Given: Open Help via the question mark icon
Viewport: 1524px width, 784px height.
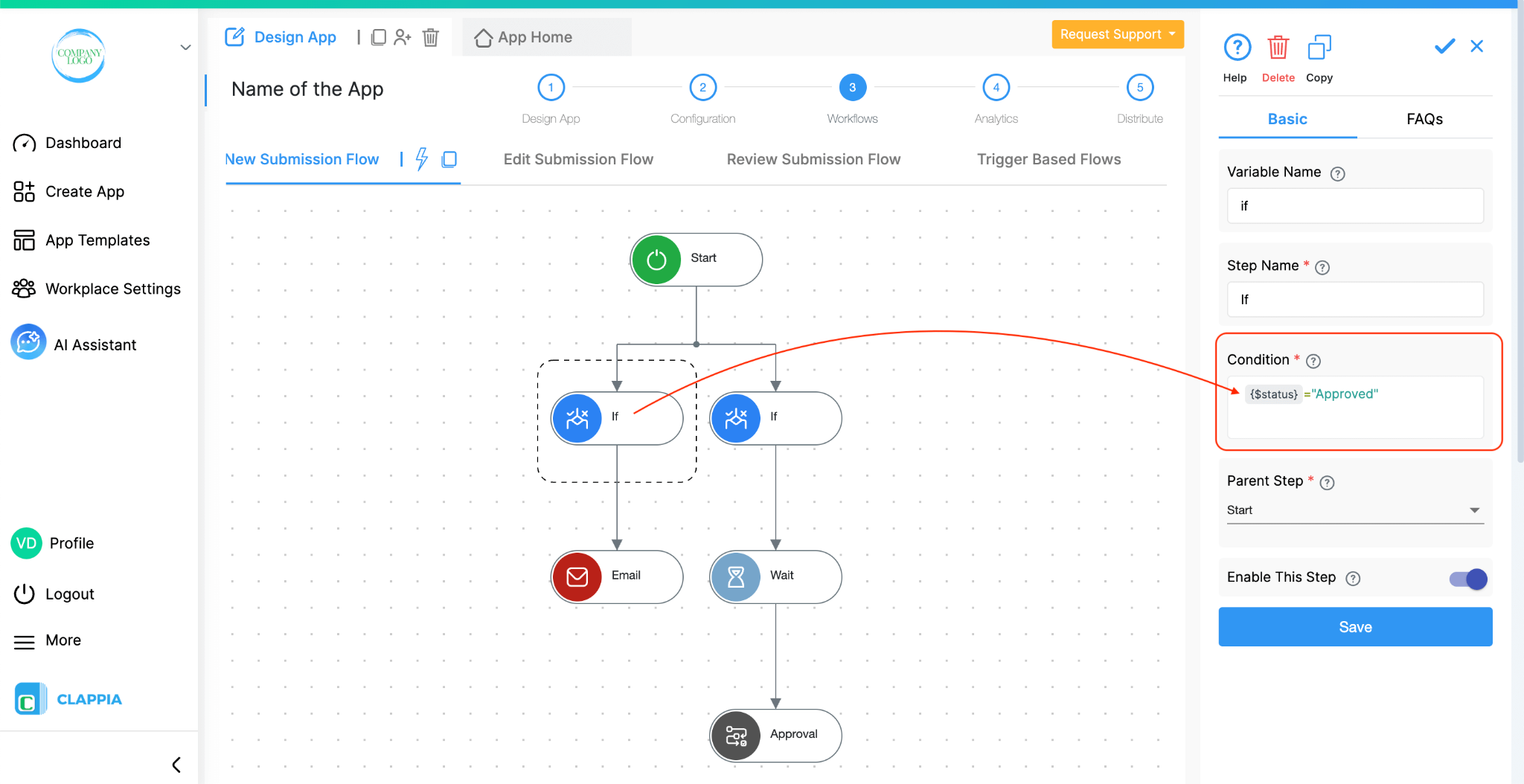Looking at the screenshot, I should coord(1236,46).
